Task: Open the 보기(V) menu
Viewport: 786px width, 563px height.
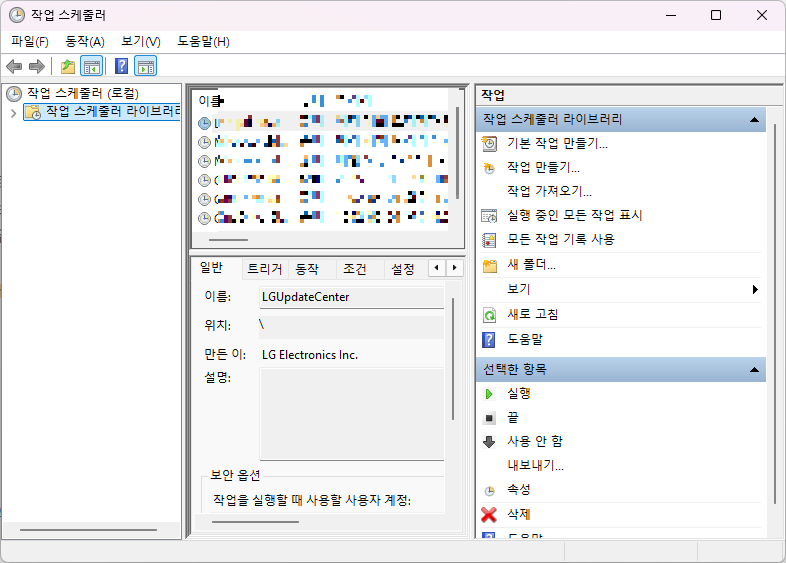Action: coord(141,42)
